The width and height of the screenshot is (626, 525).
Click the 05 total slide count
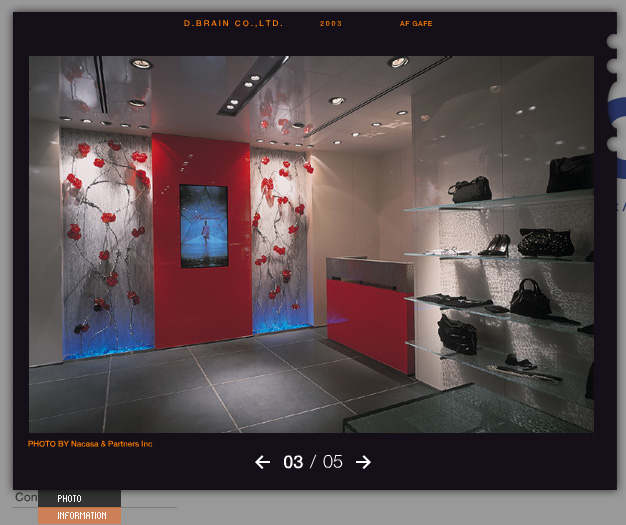click(x=333, y=462)
